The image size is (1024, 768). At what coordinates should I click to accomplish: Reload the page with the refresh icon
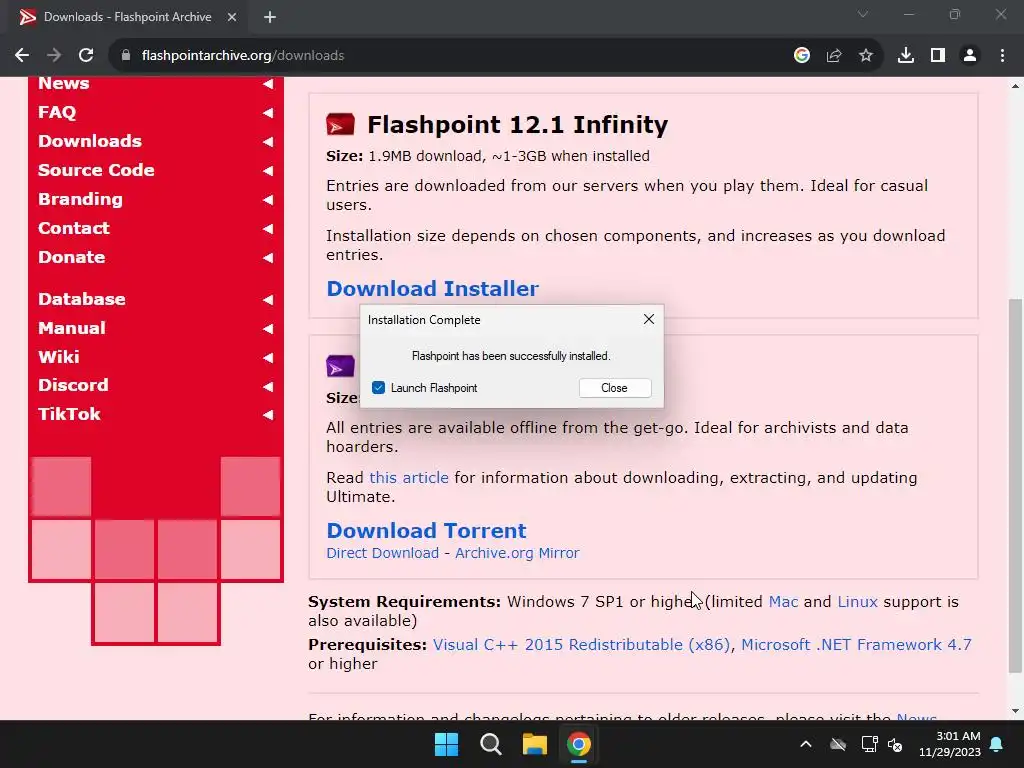86,56
